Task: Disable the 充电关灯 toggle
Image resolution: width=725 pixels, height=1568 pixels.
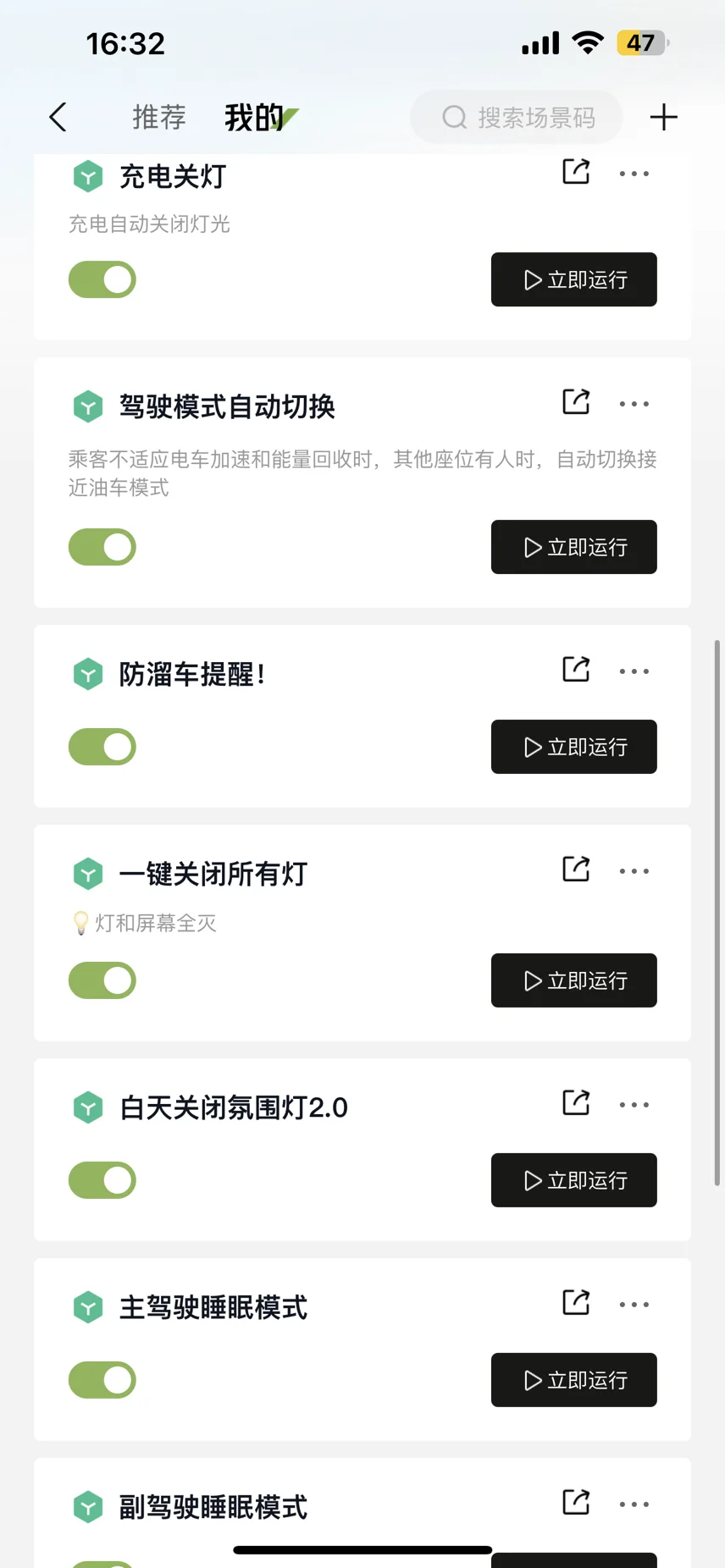Action: pos(102,279)
